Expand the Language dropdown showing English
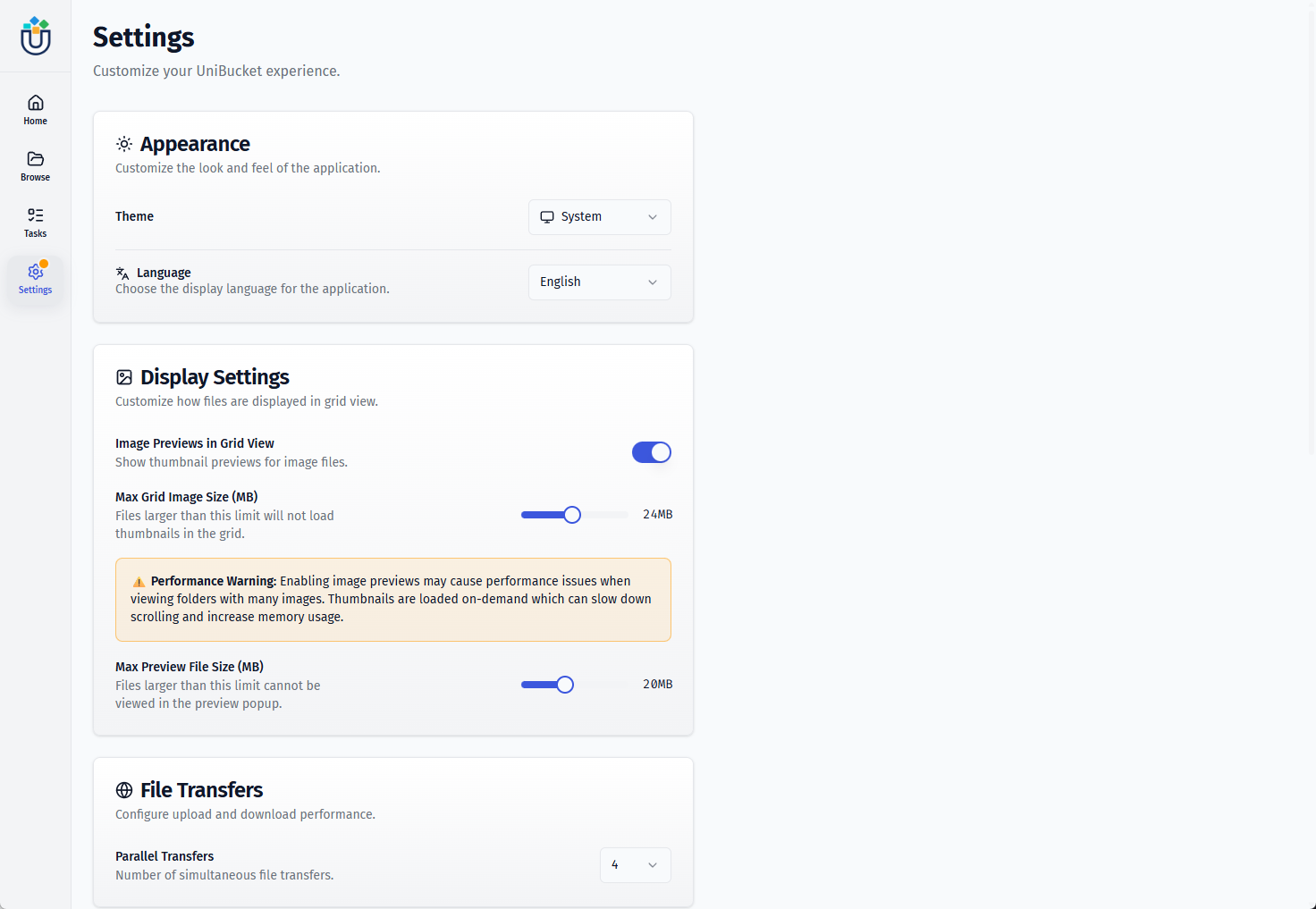The image size is (1316, 909). click(x=599, y=282)
